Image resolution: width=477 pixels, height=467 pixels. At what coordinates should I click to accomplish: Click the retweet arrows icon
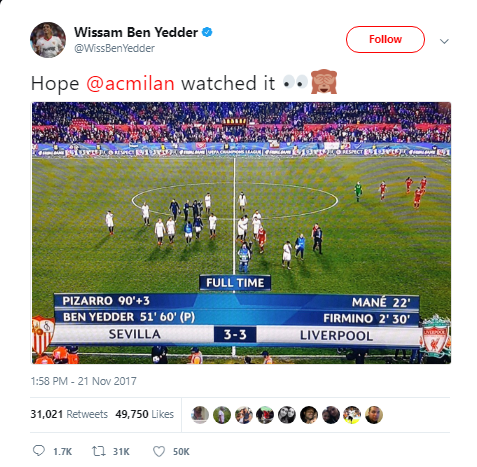point(98,451)
